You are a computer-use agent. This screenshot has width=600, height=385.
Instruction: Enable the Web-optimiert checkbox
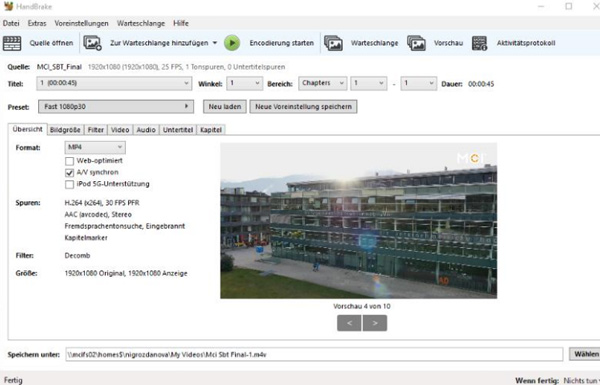point(69,161)
